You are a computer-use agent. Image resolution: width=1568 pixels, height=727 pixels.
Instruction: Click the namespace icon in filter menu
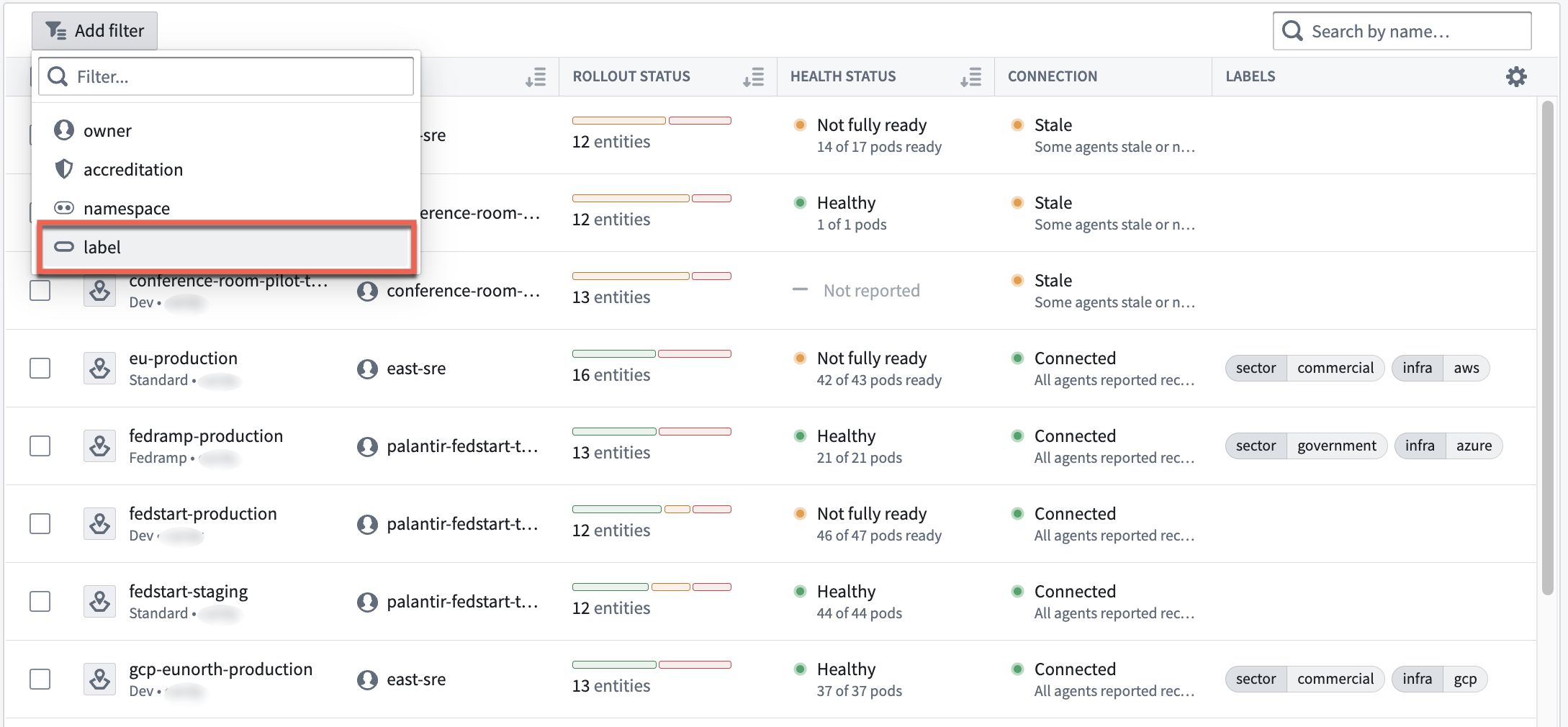click(x=64, y=208)
